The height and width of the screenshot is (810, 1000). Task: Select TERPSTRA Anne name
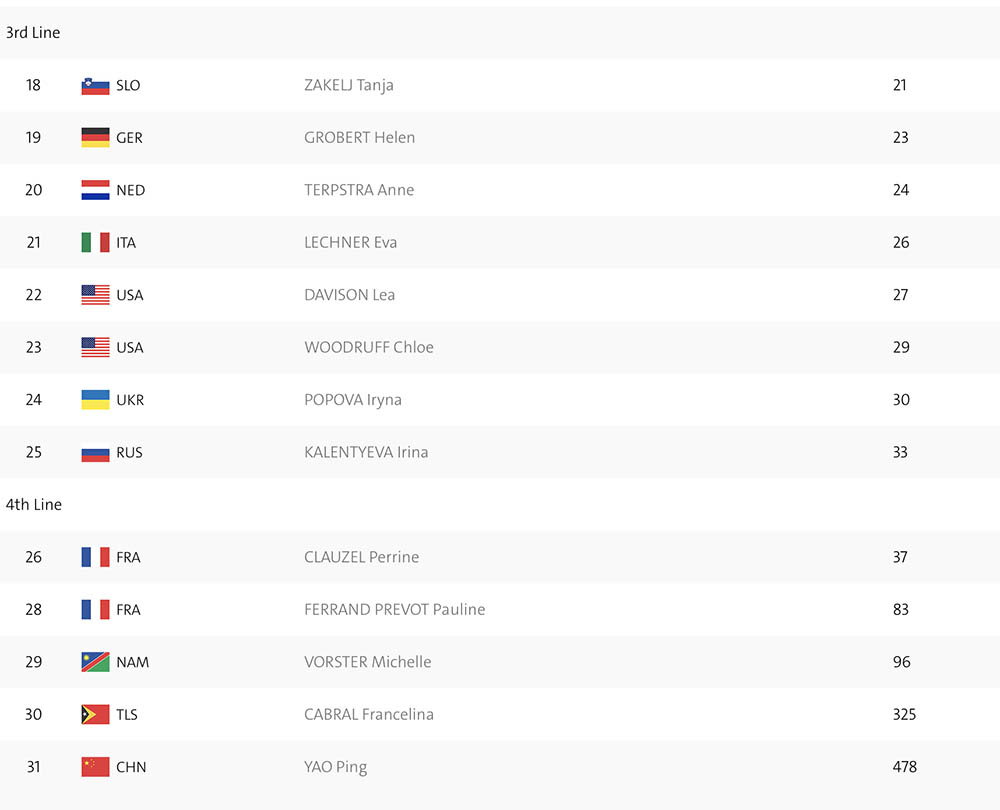tap(359, 190)
